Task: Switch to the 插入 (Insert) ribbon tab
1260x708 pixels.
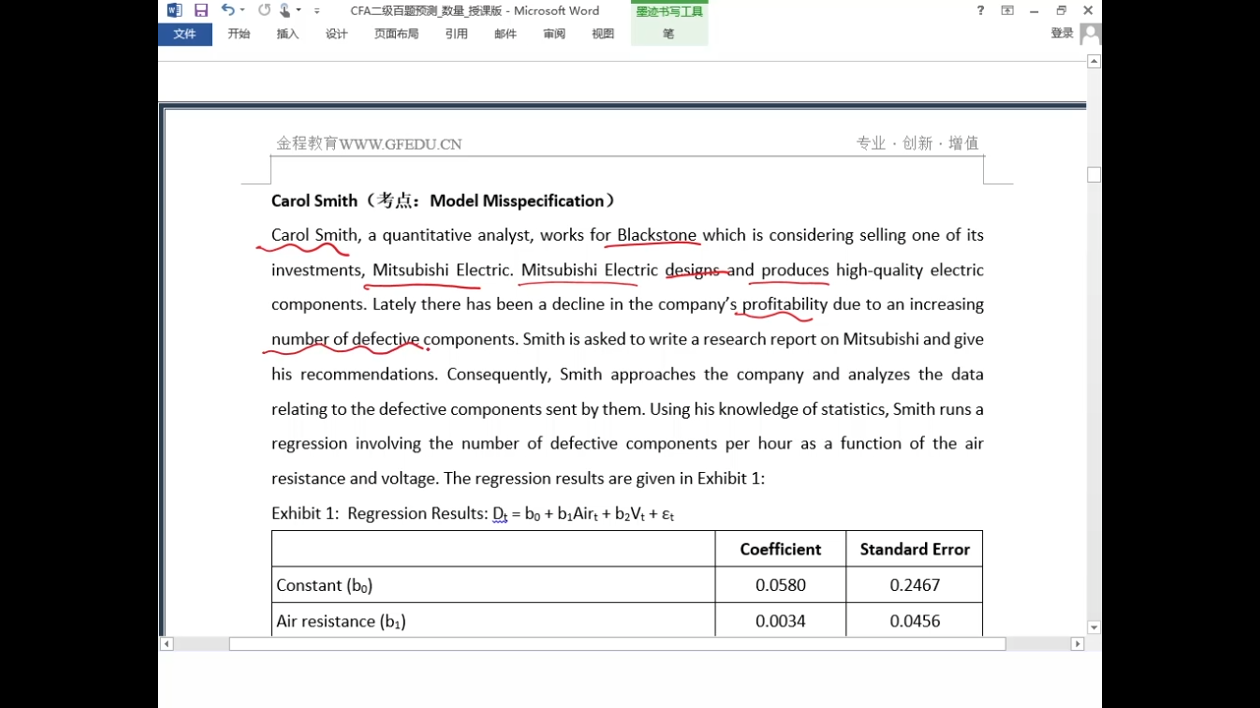Action: pyautogui.click(x=288, y=34)
